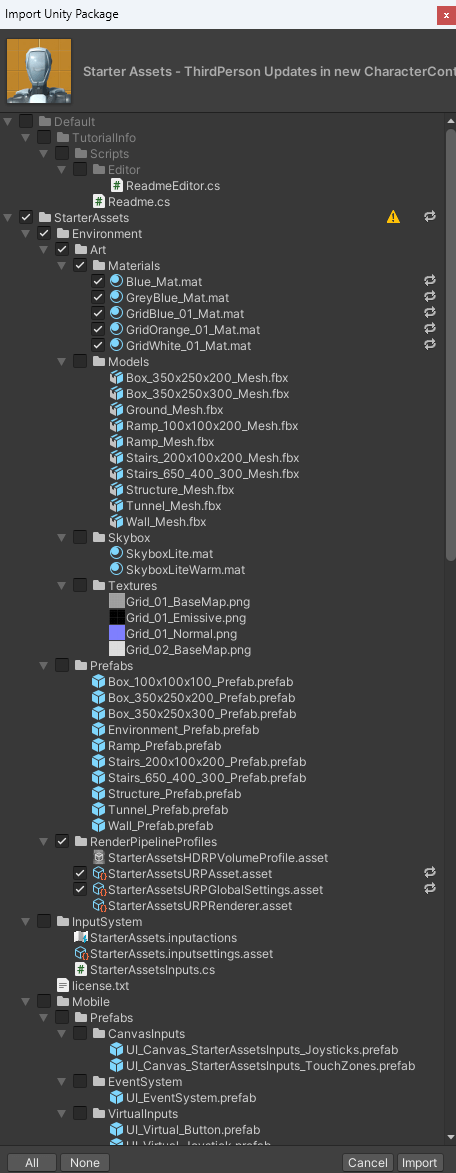Screen dimensions: 456x1173
Task: Enable the Models folder checkbox
Action: [80, 361]
